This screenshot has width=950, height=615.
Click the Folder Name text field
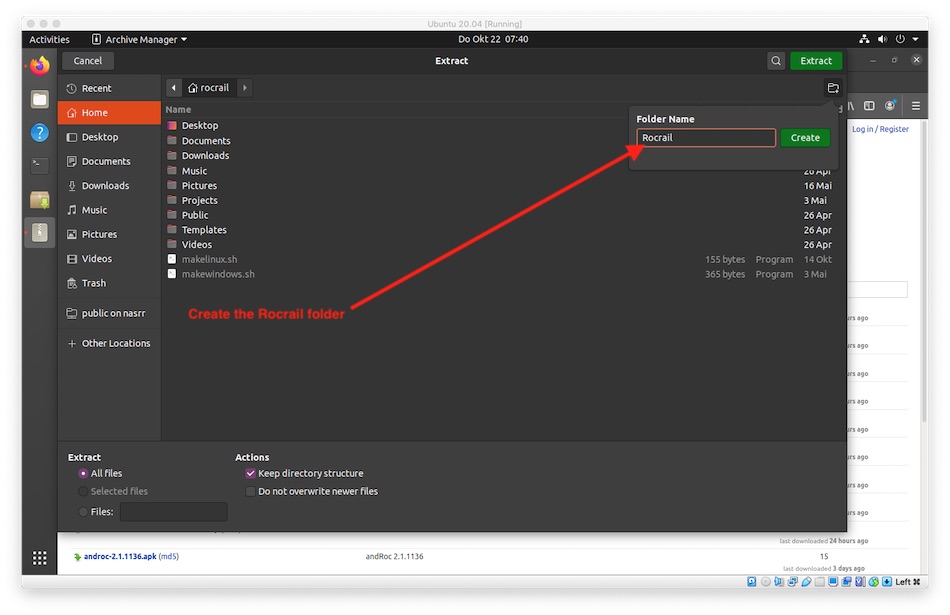click(706, 138)
